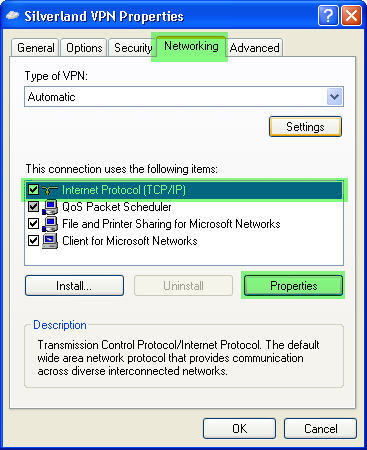The height and width of the screenshot is (450, 367).
Task: Click the question mark help icon
Action: point(328,16)
